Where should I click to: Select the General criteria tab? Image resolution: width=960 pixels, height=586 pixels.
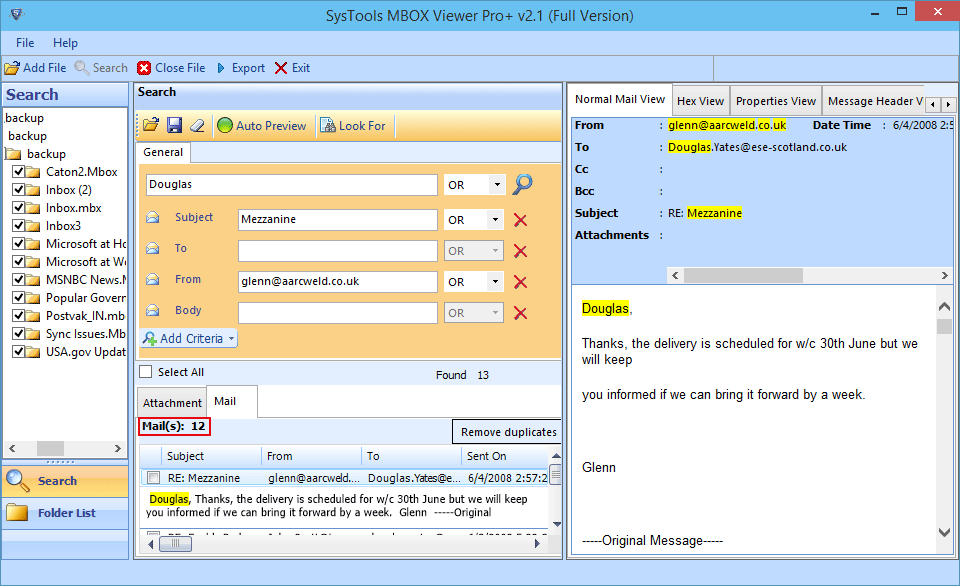[163, 152]
